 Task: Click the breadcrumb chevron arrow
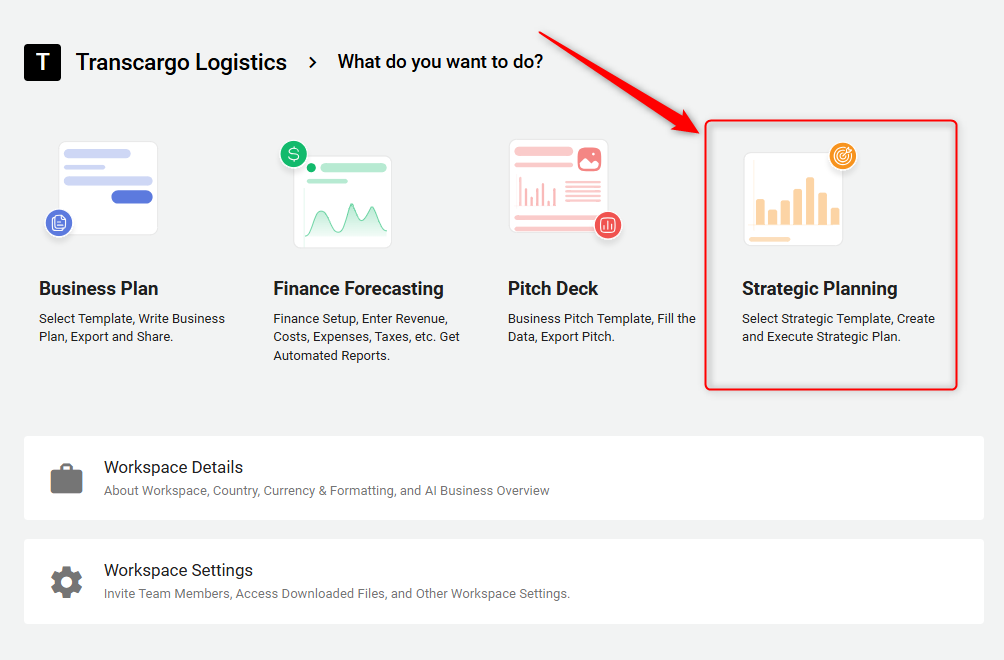coord(313,62)
